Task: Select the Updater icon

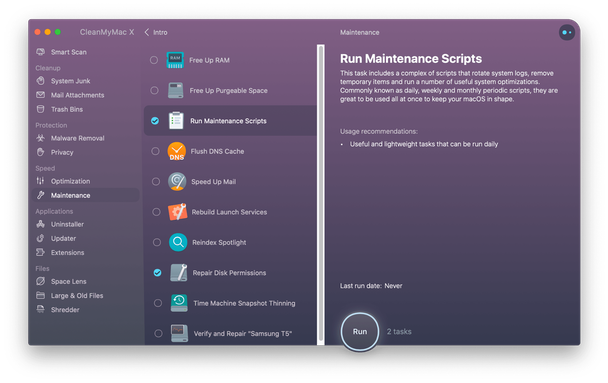Action: [x=40, y=238]
